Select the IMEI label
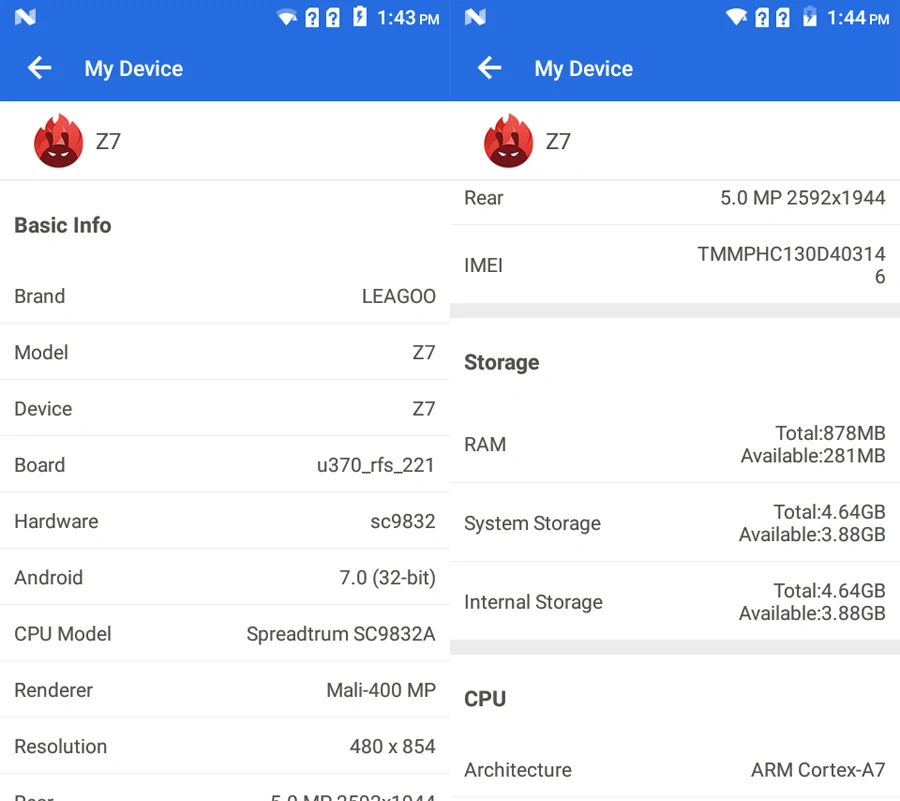 tap(483, 265)
